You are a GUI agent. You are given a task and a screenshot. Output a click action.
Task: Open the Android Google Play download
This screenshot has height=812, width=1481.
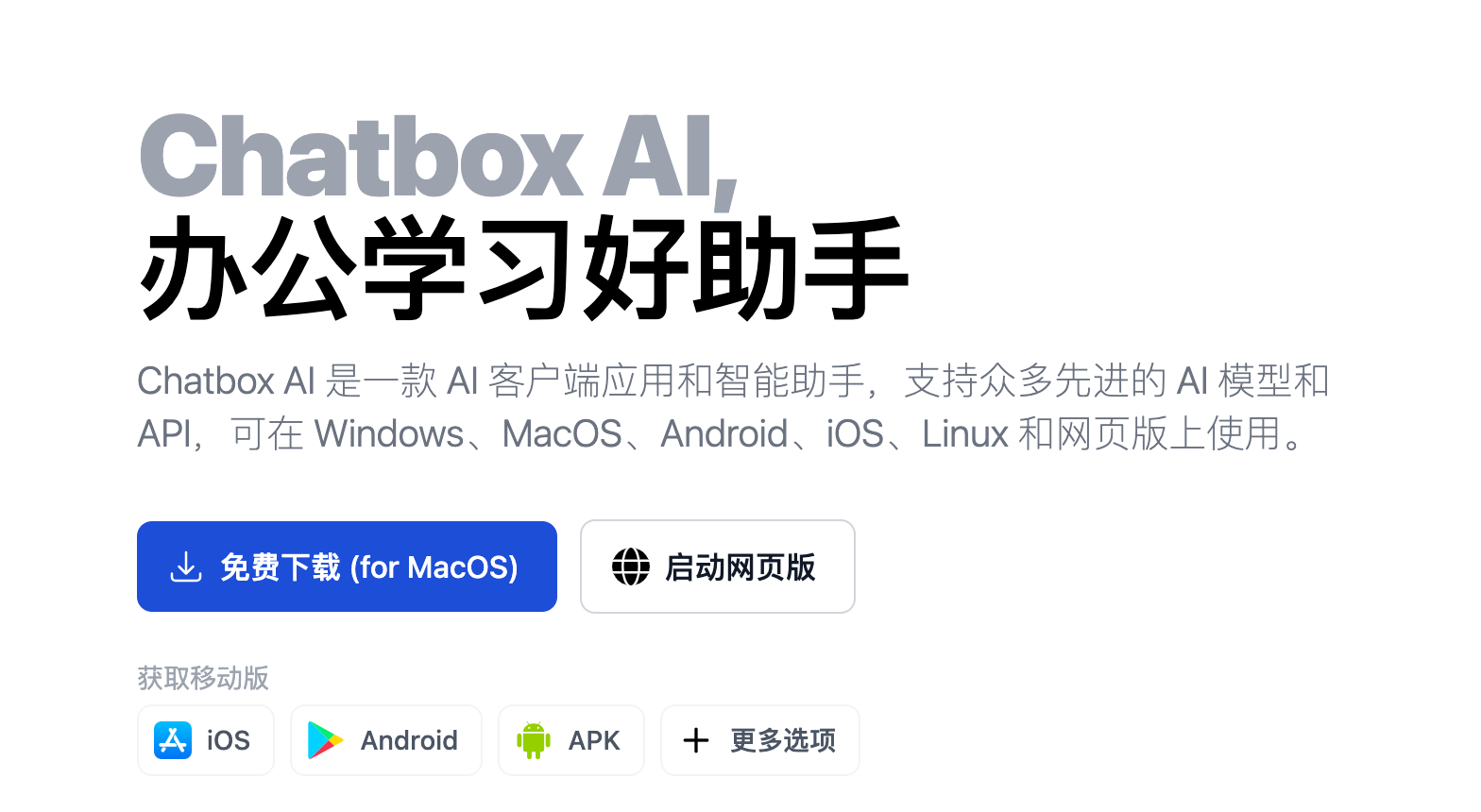(x=386, y=740)
